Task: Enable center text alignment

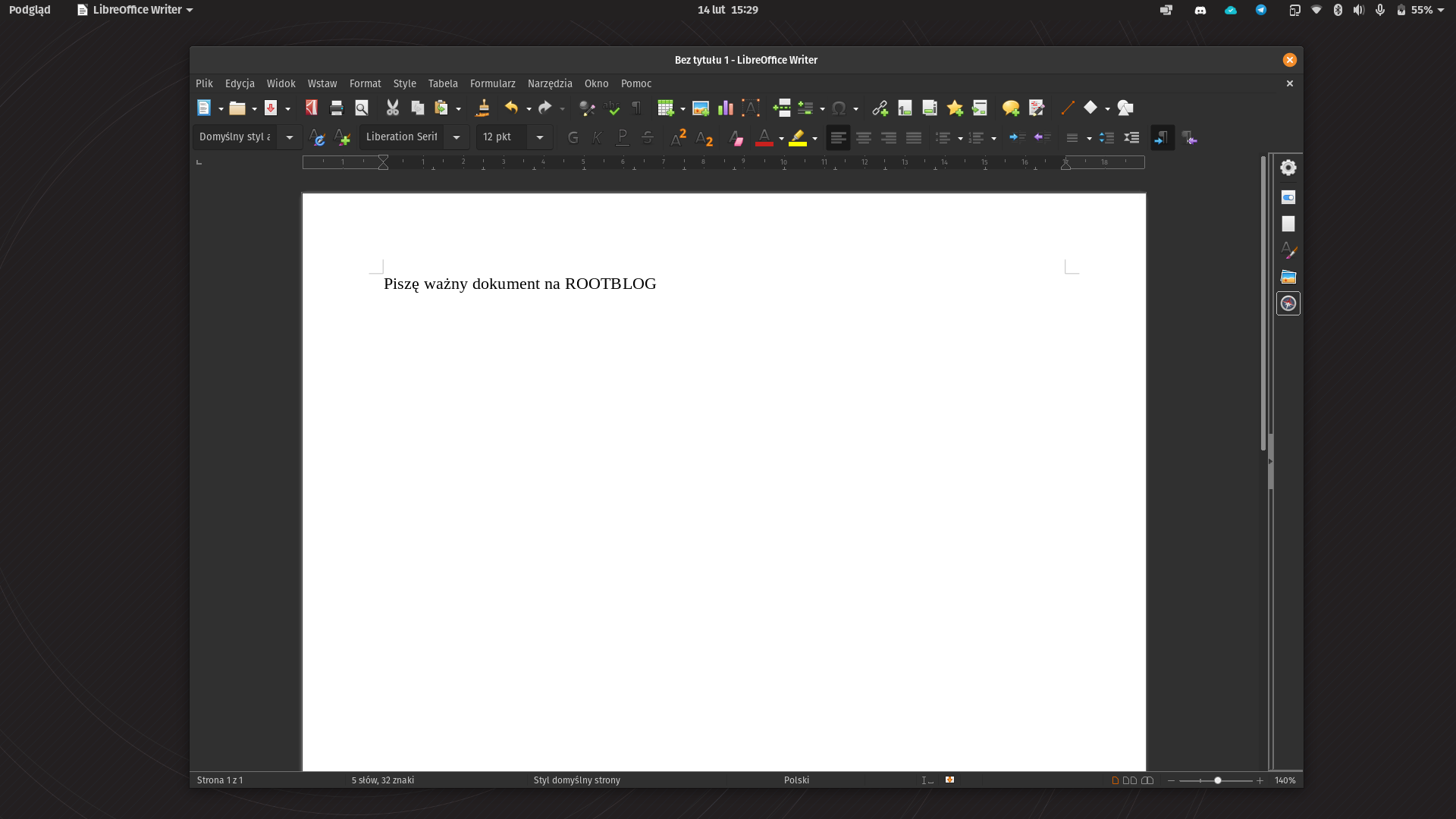Action: point(863,138)
